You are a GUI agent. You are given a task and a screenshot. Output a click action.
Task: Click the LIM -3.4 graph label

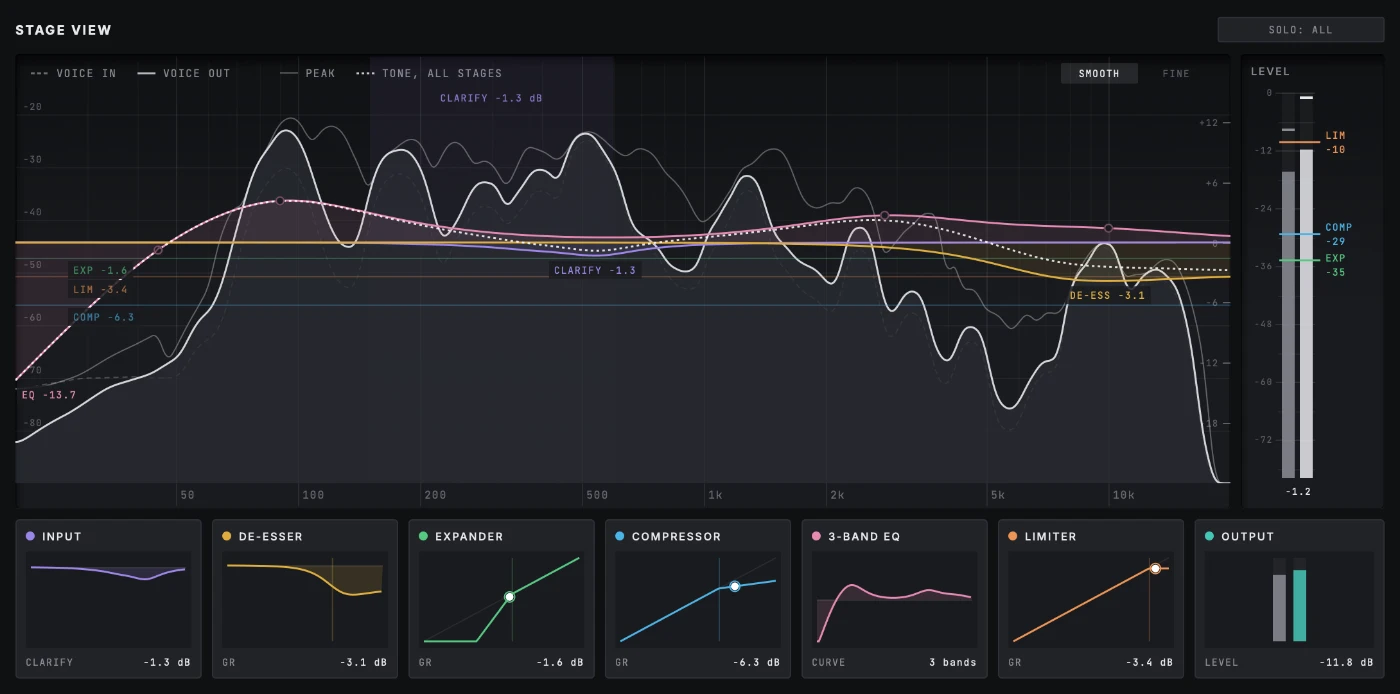click(100, 289)
